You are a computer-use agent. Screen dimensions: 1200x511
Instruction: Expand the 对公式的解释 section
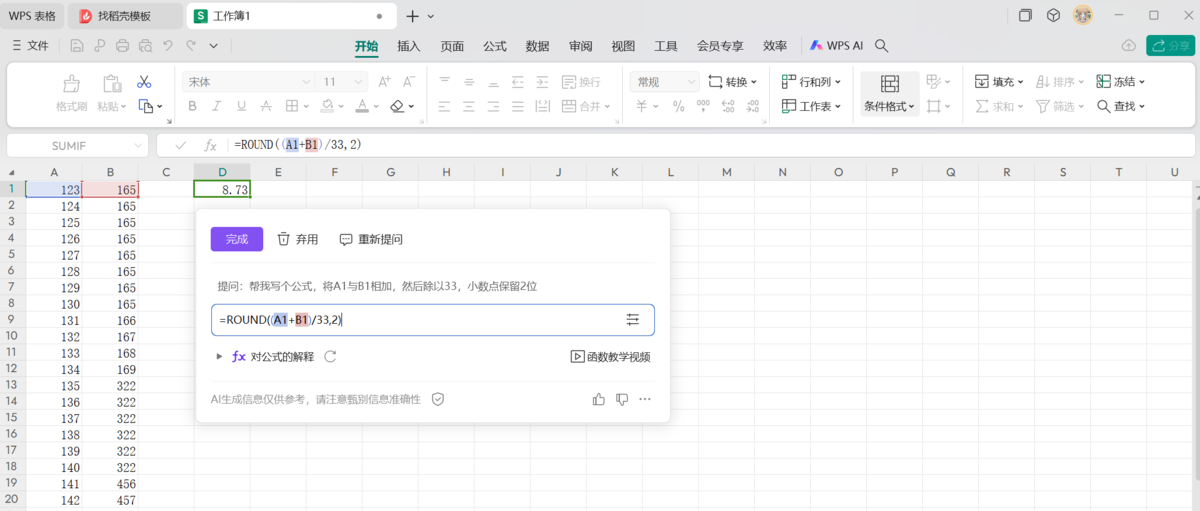click(219, 356)
